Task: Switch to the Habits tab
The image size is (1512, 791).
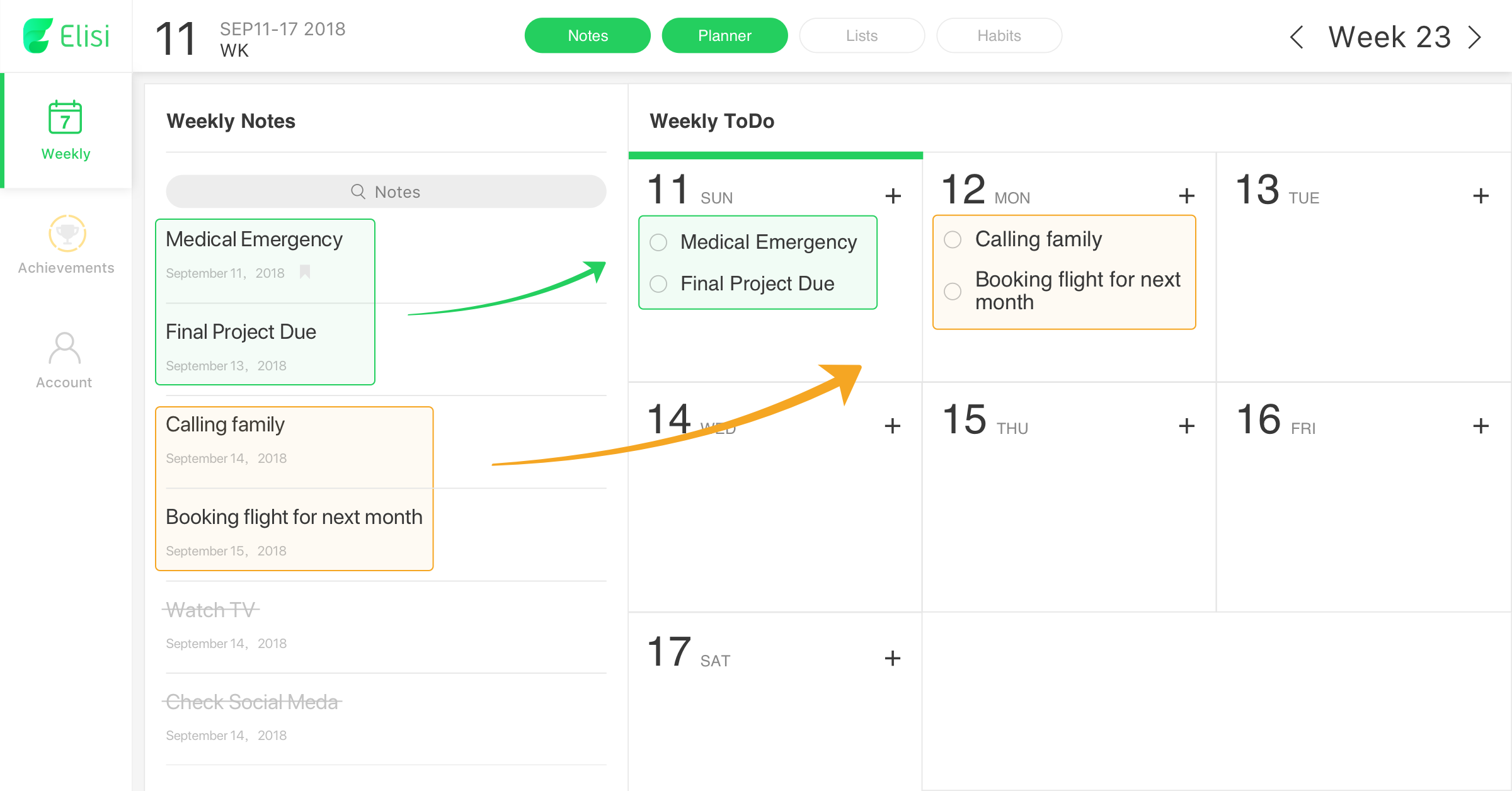Action: tap(999, 35)
